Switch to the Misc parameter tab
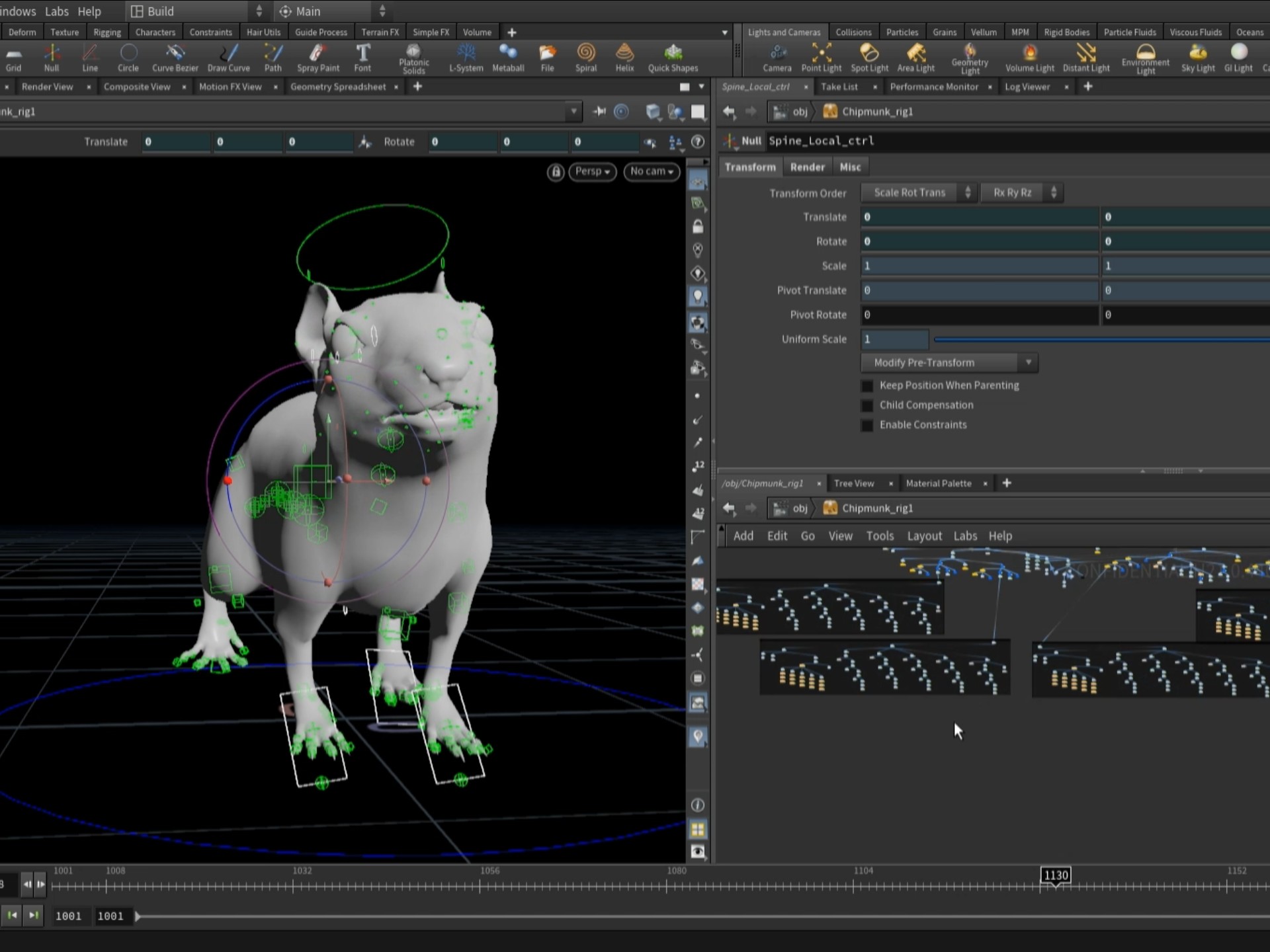This screenshot has width=1270, height=952. 850,167
